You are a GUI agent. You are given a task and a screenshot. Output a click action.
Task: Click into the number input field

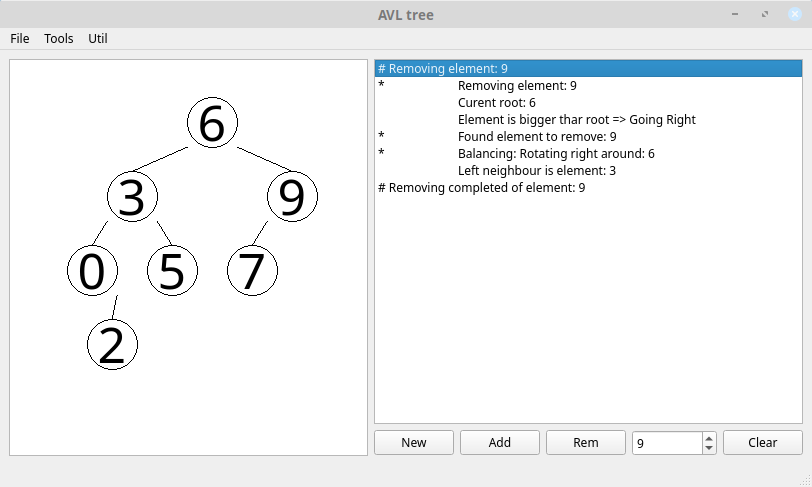click(666, 442)
